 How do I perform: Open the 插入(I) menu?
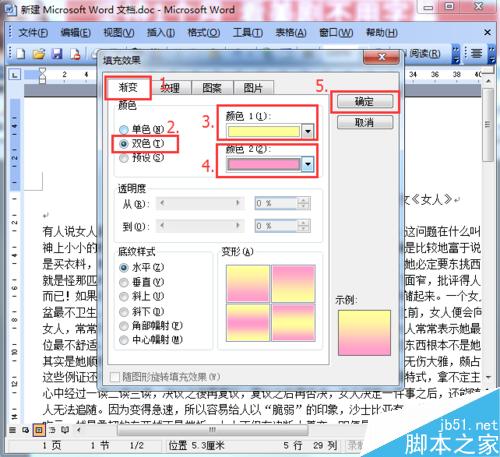point(161,33)
